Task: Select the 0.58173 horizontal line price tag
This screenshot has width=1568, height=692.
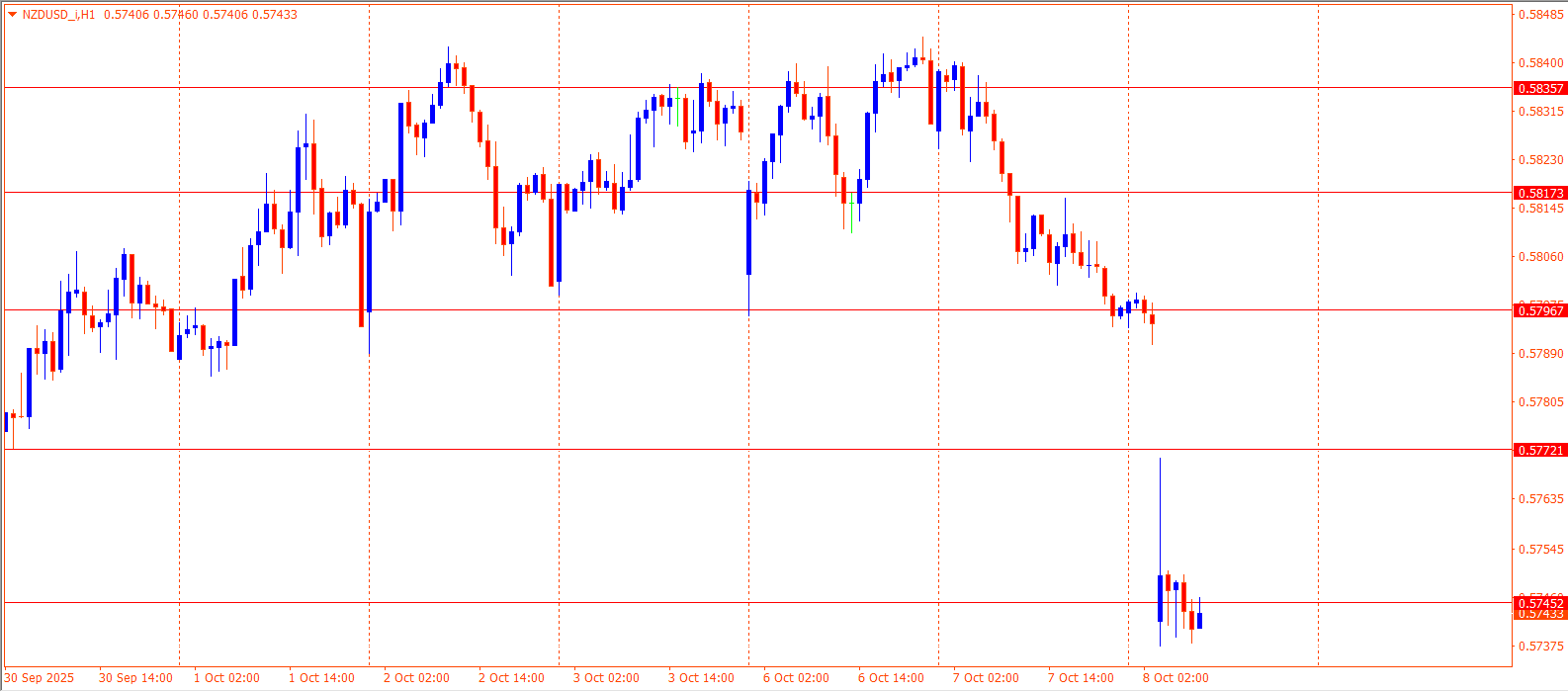Action: (1540, 193)
